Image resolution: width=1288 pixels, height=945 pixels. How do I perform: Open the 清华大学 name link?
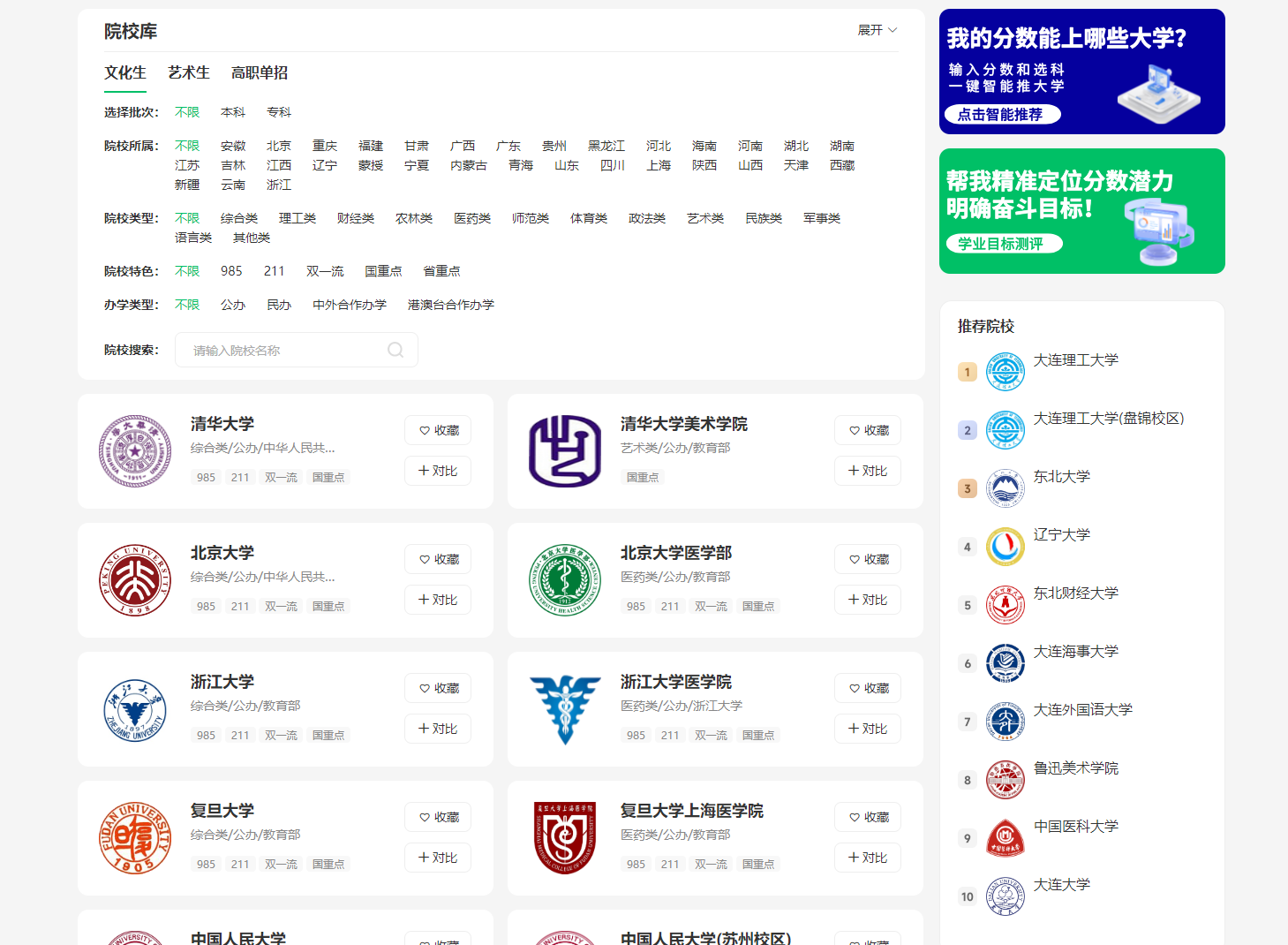pos(222,424)
